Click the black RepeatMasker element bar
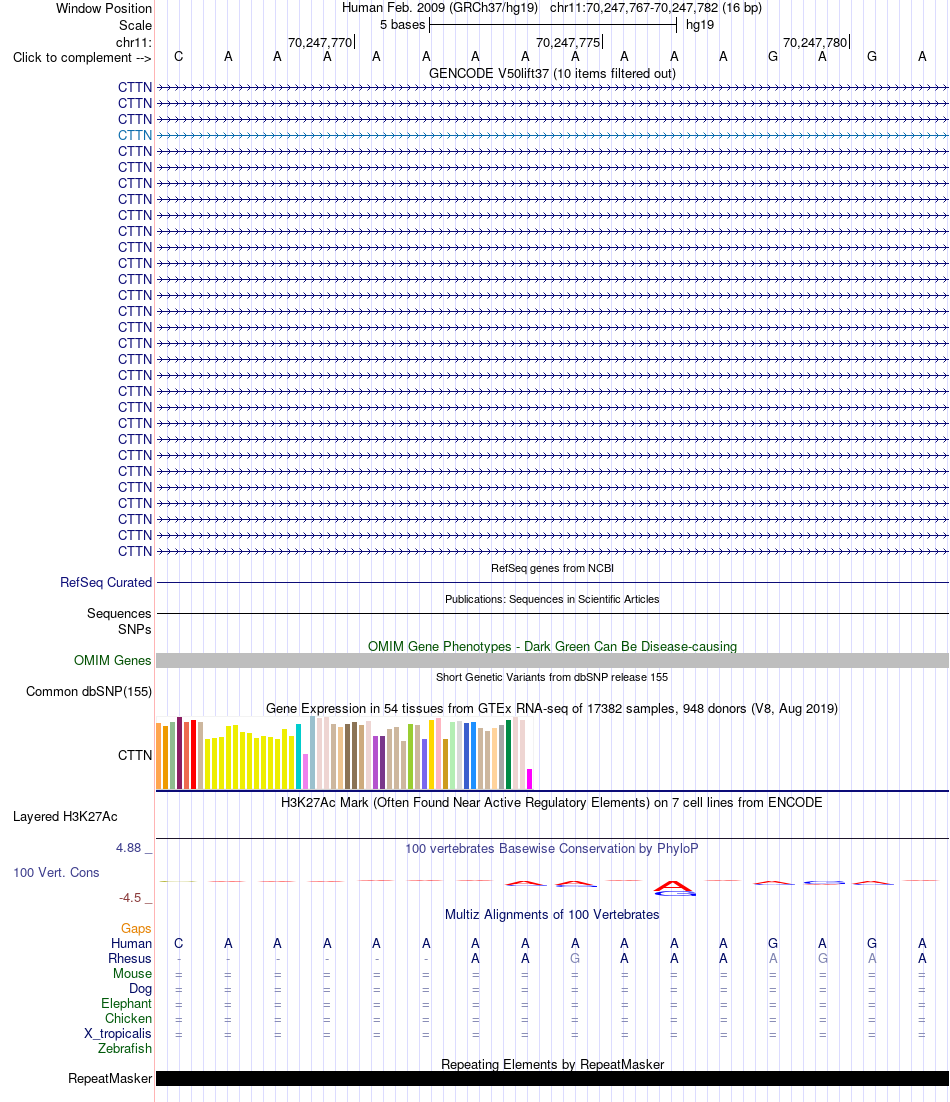The width and height of the screenshot is (950, 1102). (x=552, y=1079)
